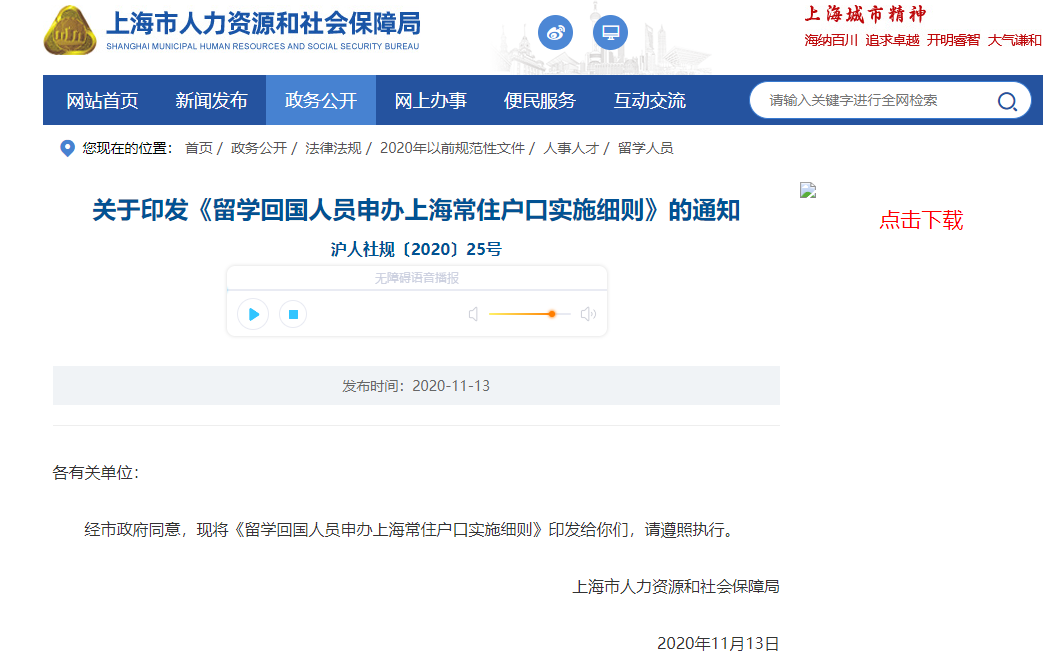Adjust the orange volume slider
1057x655 pixels.
551,314
